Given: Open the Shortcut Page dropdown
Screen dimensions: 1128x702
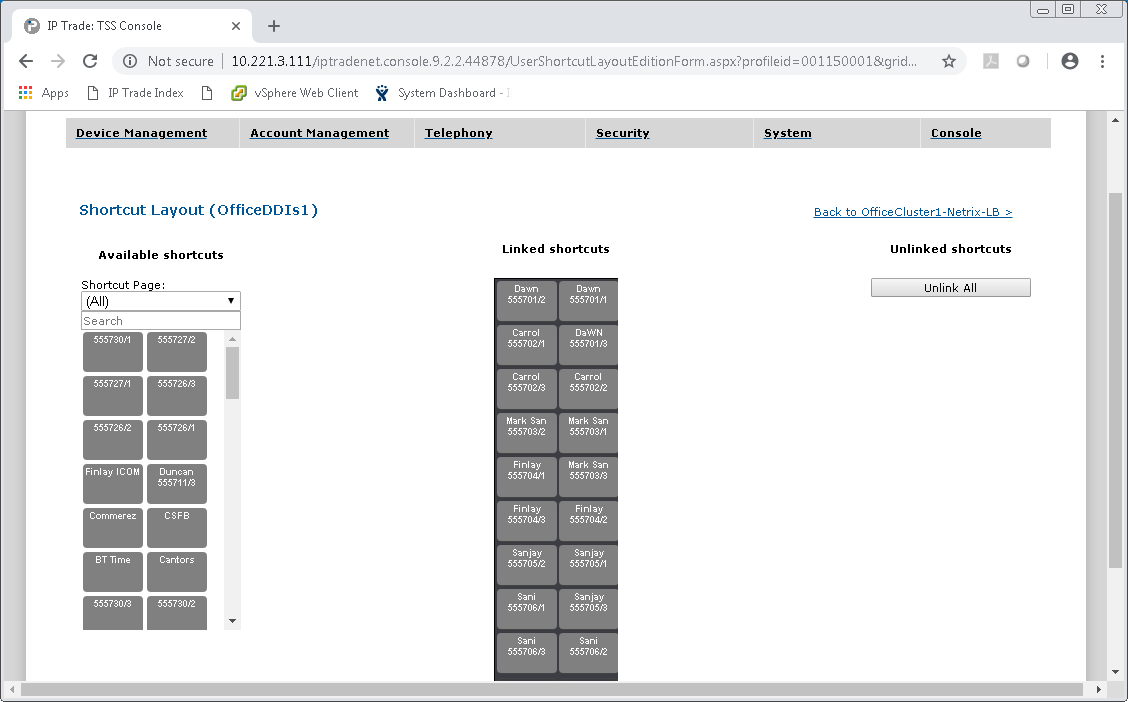Looking at the screenshot, I should [x=160, y=300].
